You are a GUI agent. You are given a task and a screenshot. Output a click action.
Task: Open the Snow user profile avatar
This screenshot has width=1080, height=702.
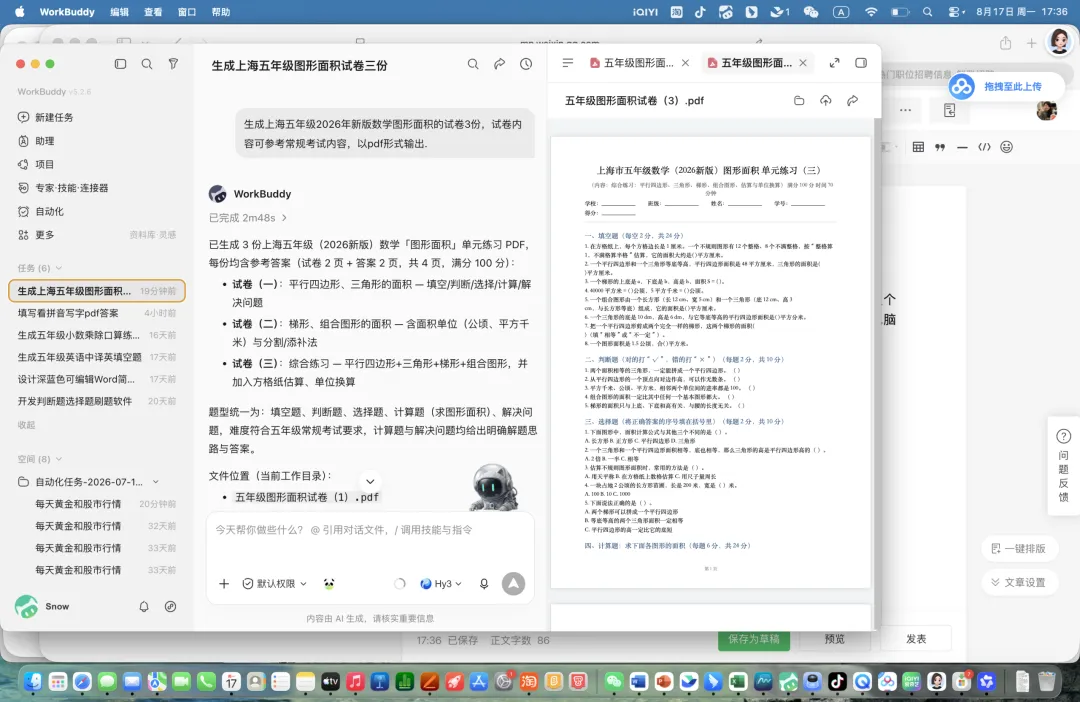tap(26, 606)
